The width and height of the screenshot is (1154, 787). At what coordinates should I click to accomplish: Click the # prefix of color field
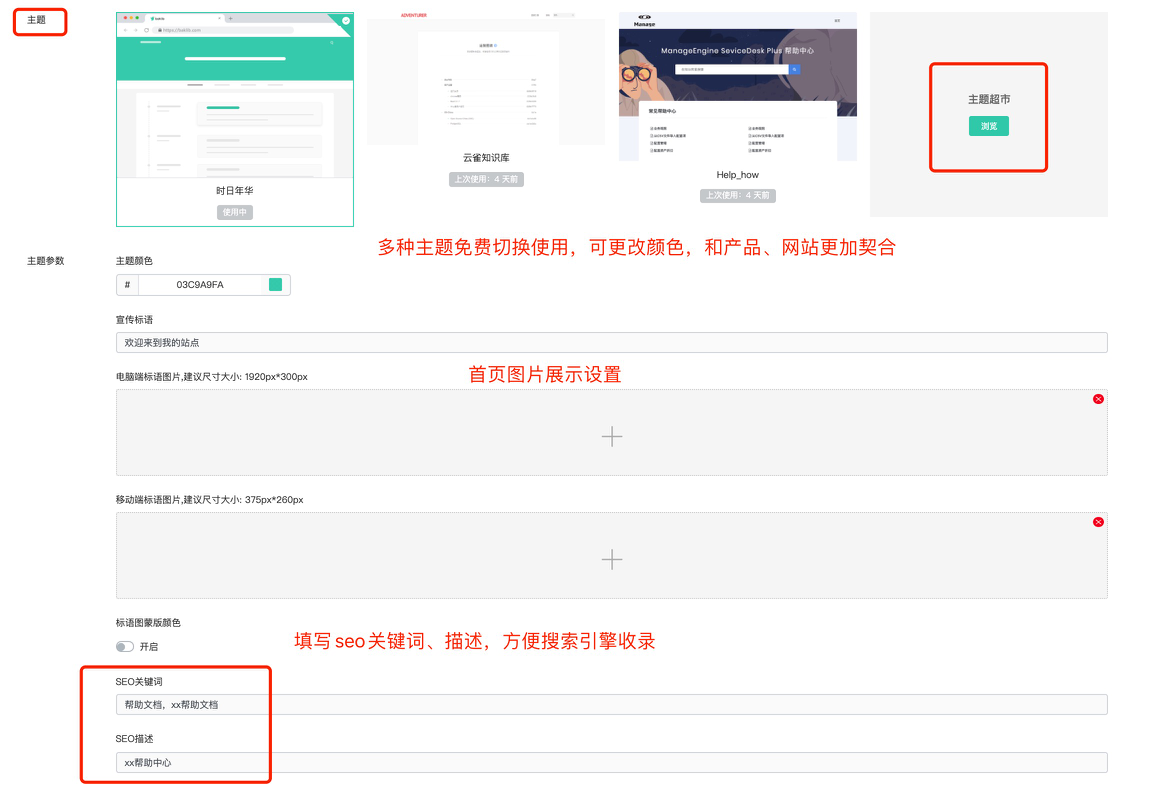127,285
